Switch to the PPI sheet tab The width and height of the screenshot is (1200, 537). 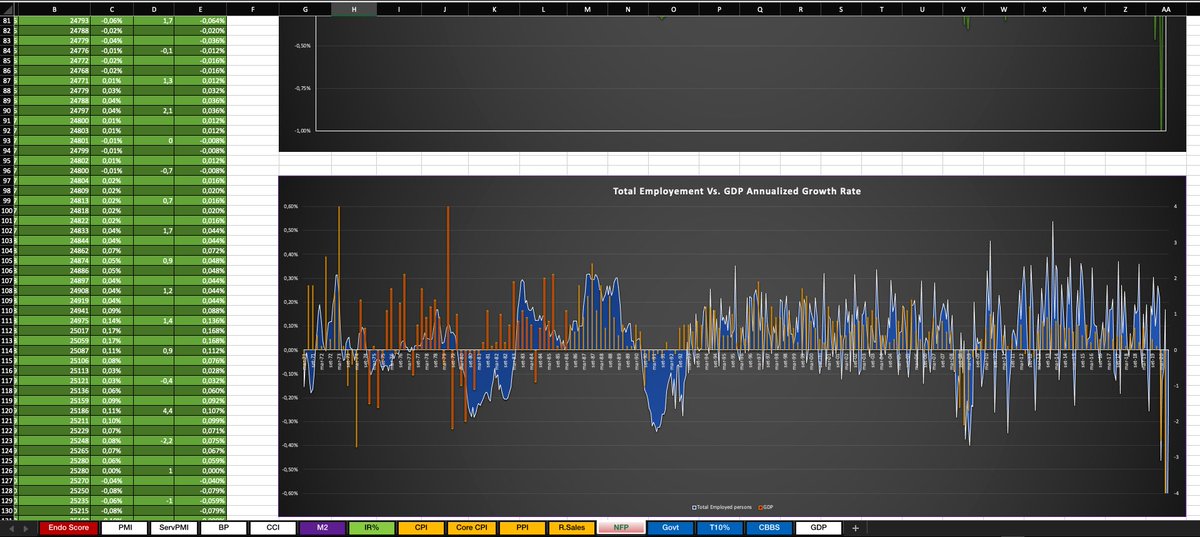coord(522,527)
